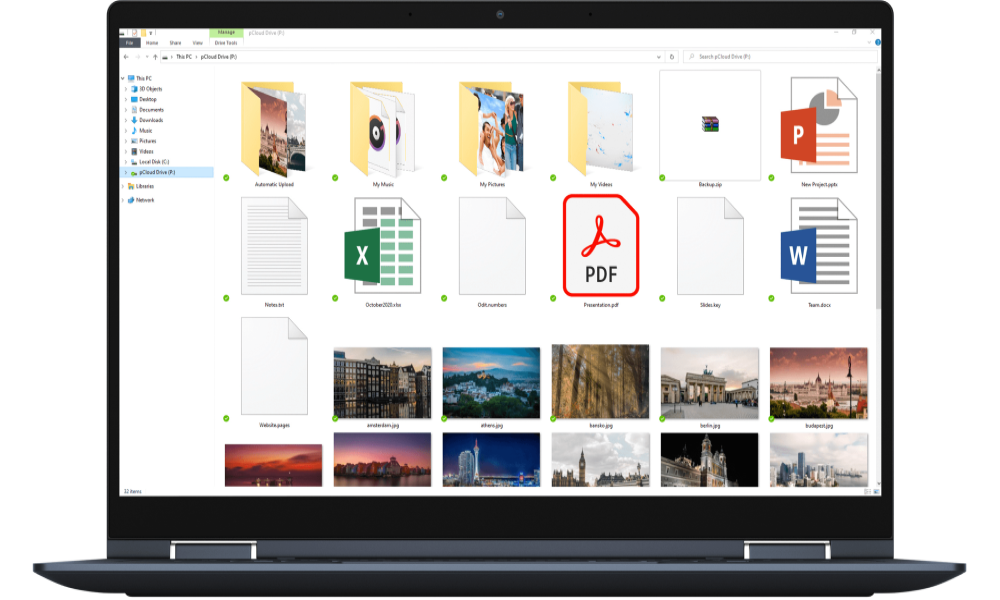Select the Backup.zip archive icon
This screenshot has height=600, width=1000.
tap(710, 124)
